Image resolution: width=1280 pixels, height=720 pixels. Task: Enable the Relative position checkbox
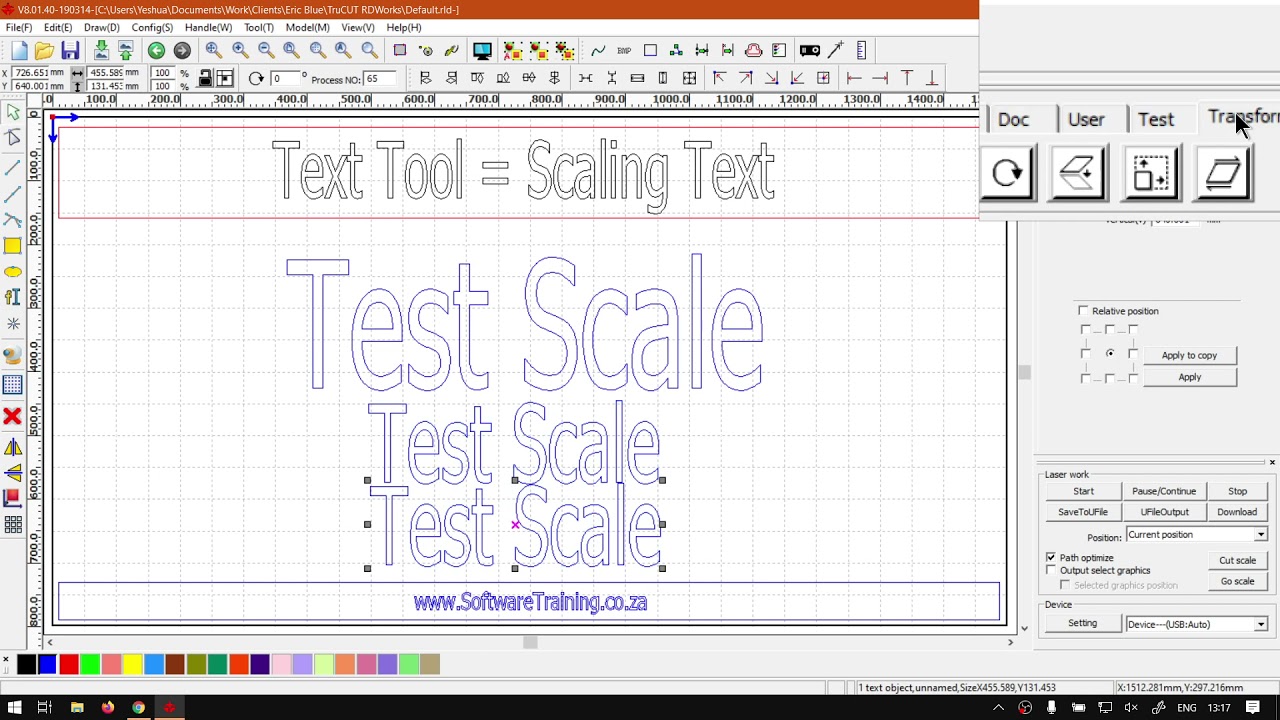click(1083, 311)
